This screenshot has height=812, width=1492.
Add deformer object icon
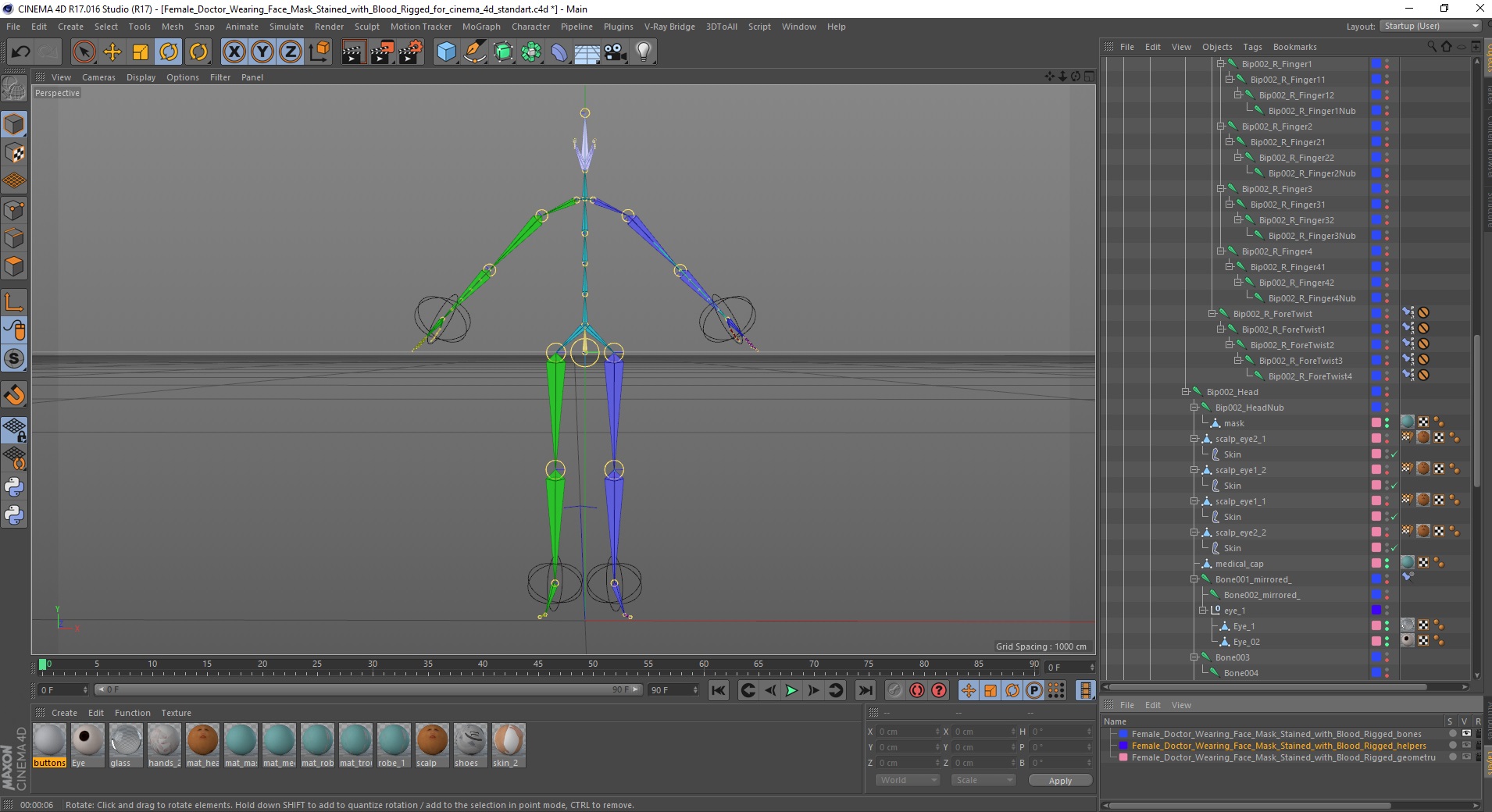coord(559,52)
